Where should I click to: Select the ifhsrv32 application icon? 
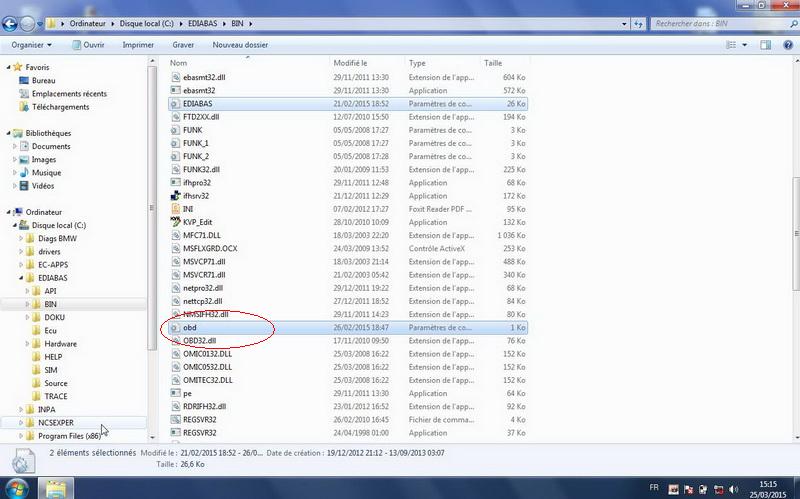click(x=176, y=195)
